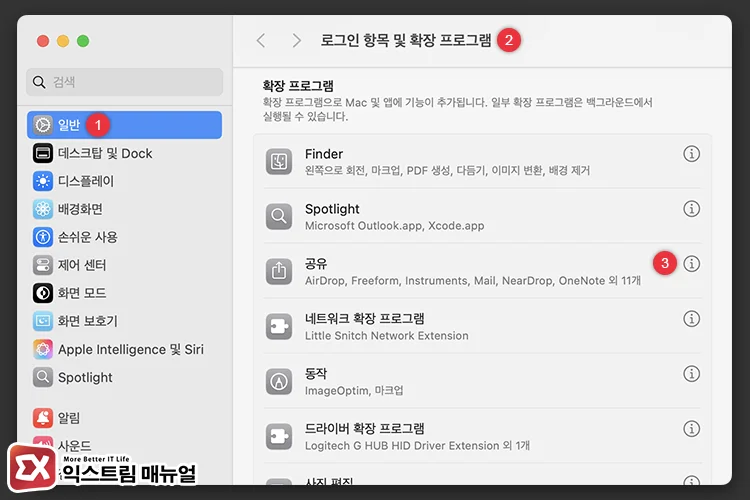Open info for Finder extensions
The image size is (750, 500).
691,154
